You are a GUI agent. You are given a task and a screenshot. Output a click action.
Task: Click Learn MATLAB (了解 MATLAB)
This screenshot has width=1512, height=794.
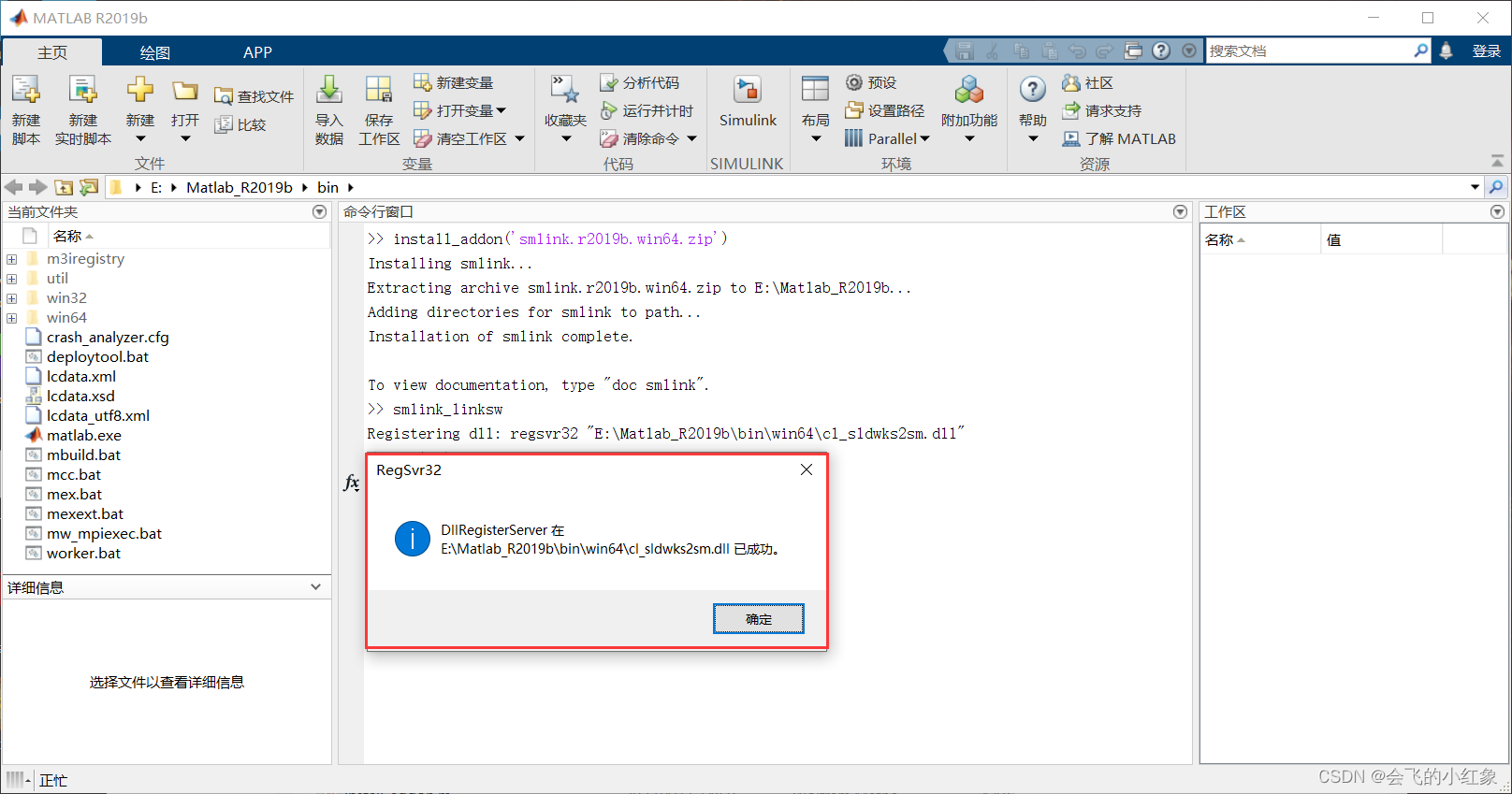(1119, 138)
